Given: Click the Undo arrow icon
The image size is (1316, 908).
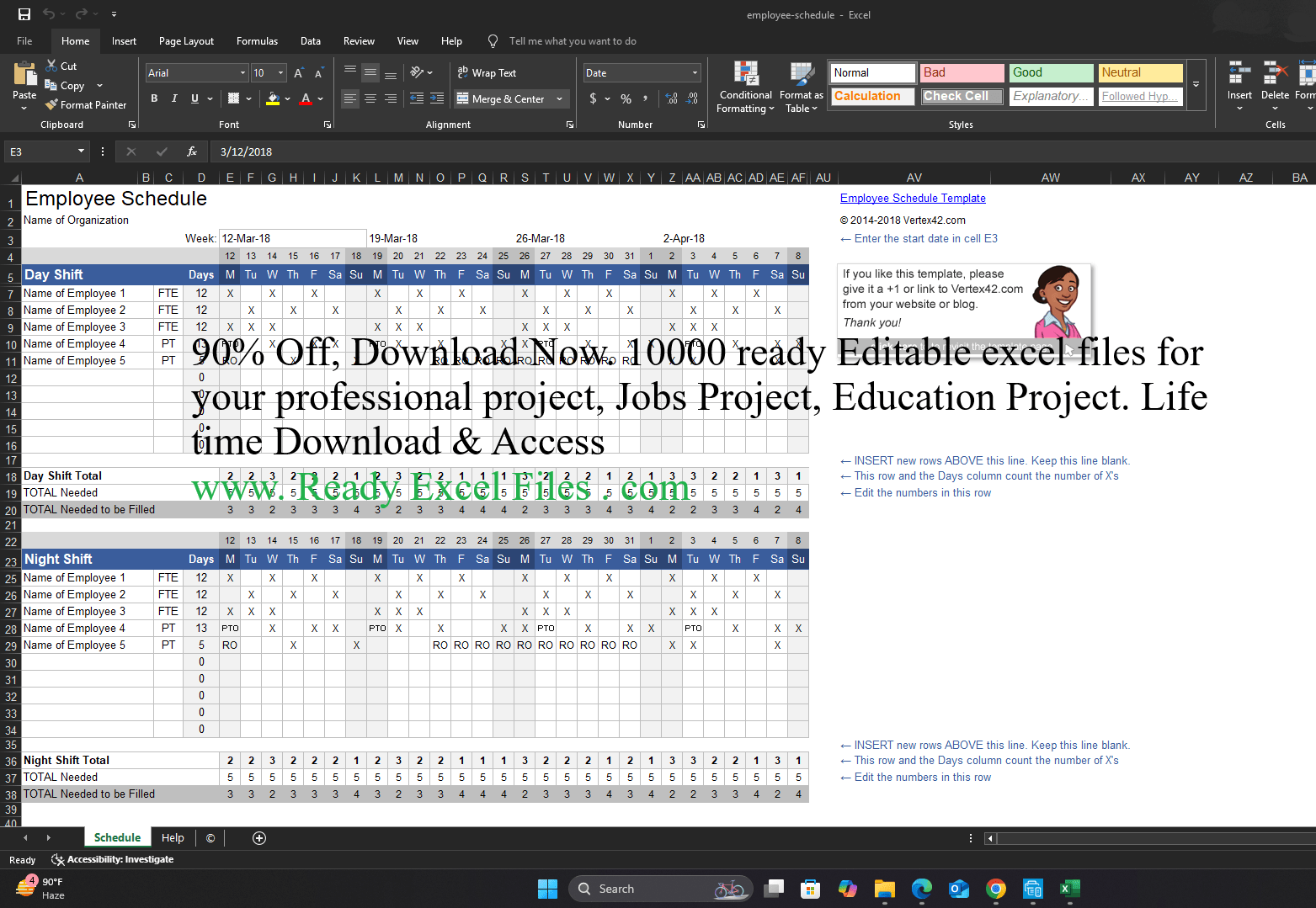Looking at the screenshot, I should (x=49, y=14).
